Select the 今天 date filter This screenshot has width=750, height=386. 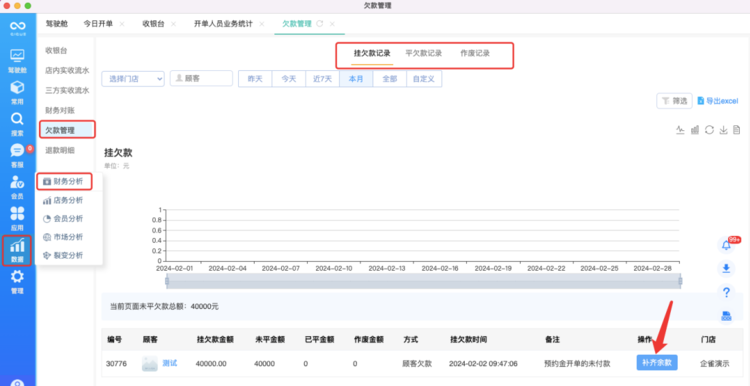pos(288,79)
